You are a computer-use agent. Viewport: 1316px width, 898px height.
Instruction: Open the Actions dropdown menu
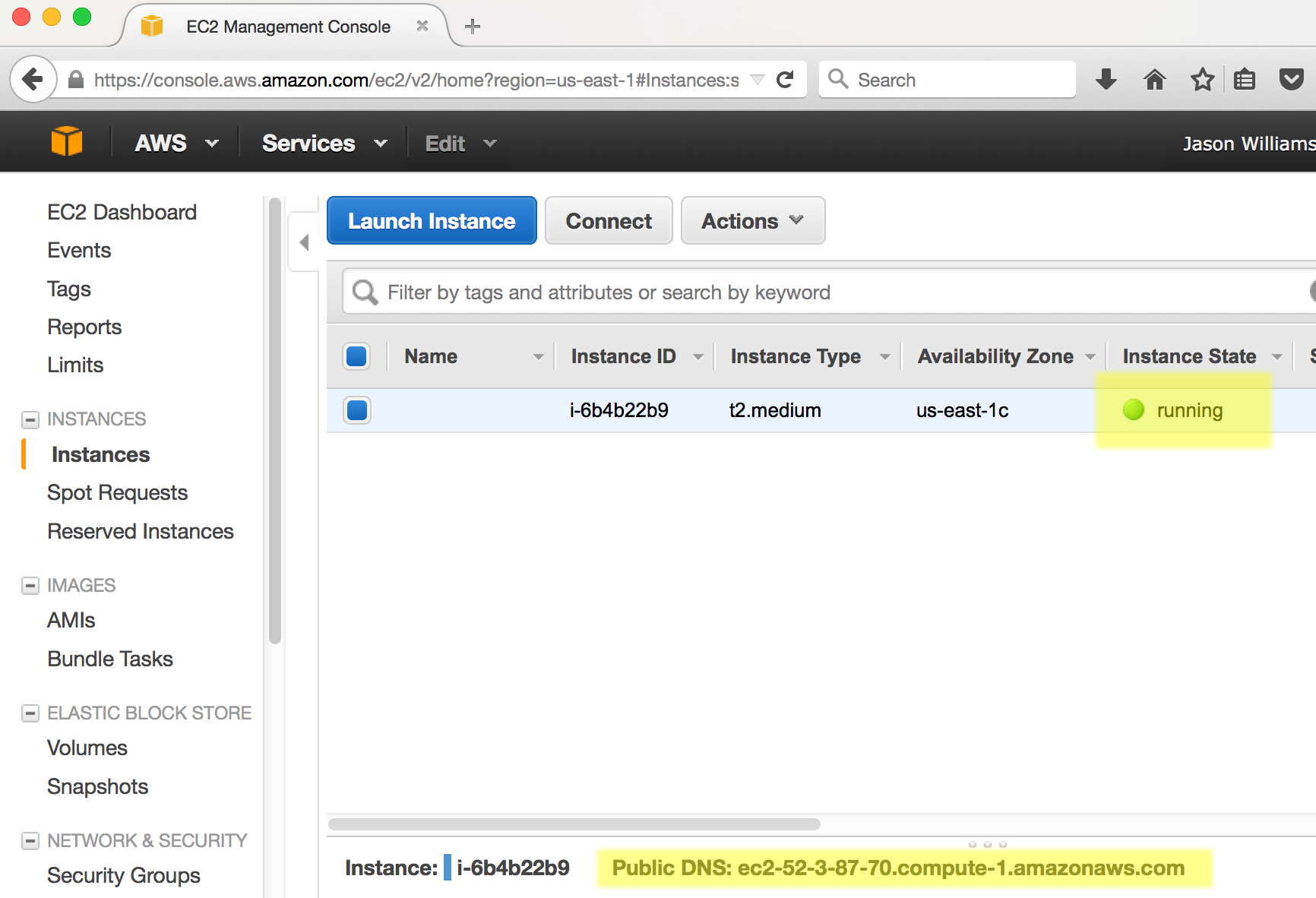(752, 221)
